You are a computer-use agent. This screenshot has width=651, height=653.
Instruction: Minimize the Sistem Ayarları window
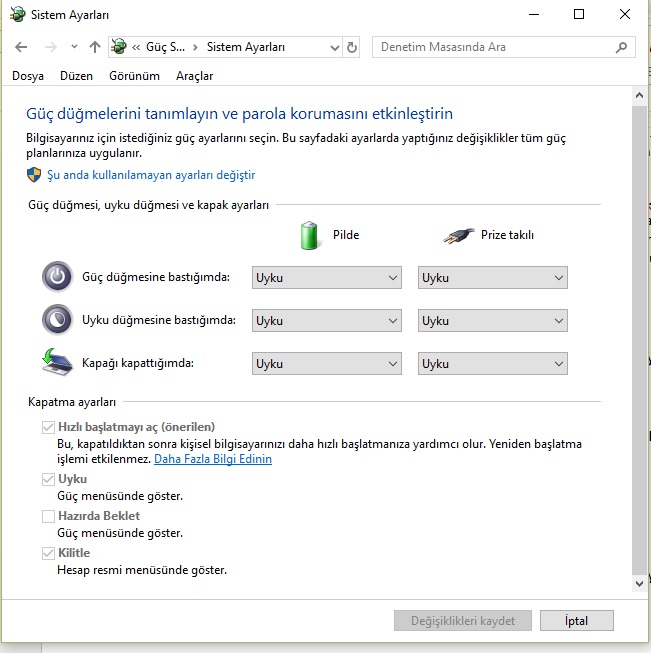coord(534,15)
